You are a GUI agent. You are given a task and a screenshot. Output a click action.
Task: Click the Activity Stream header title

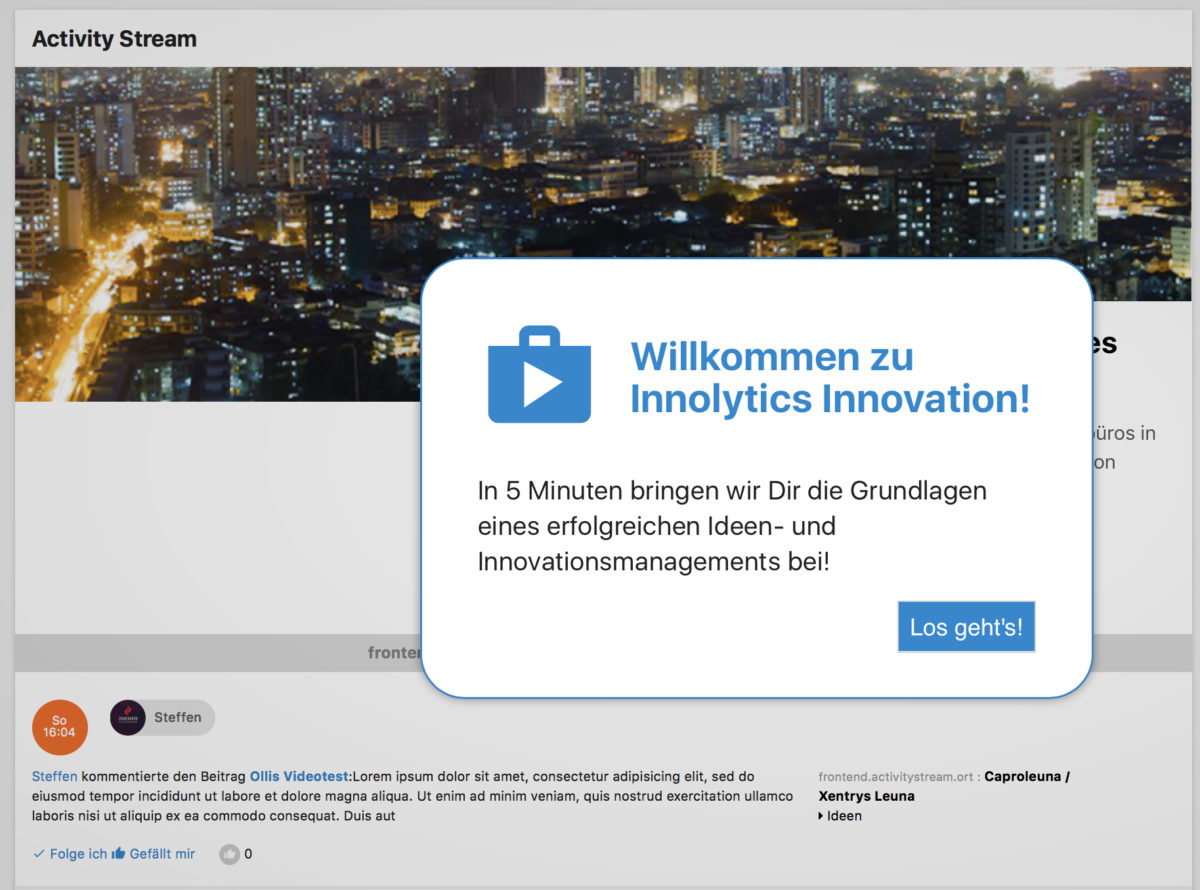point(114,39)
